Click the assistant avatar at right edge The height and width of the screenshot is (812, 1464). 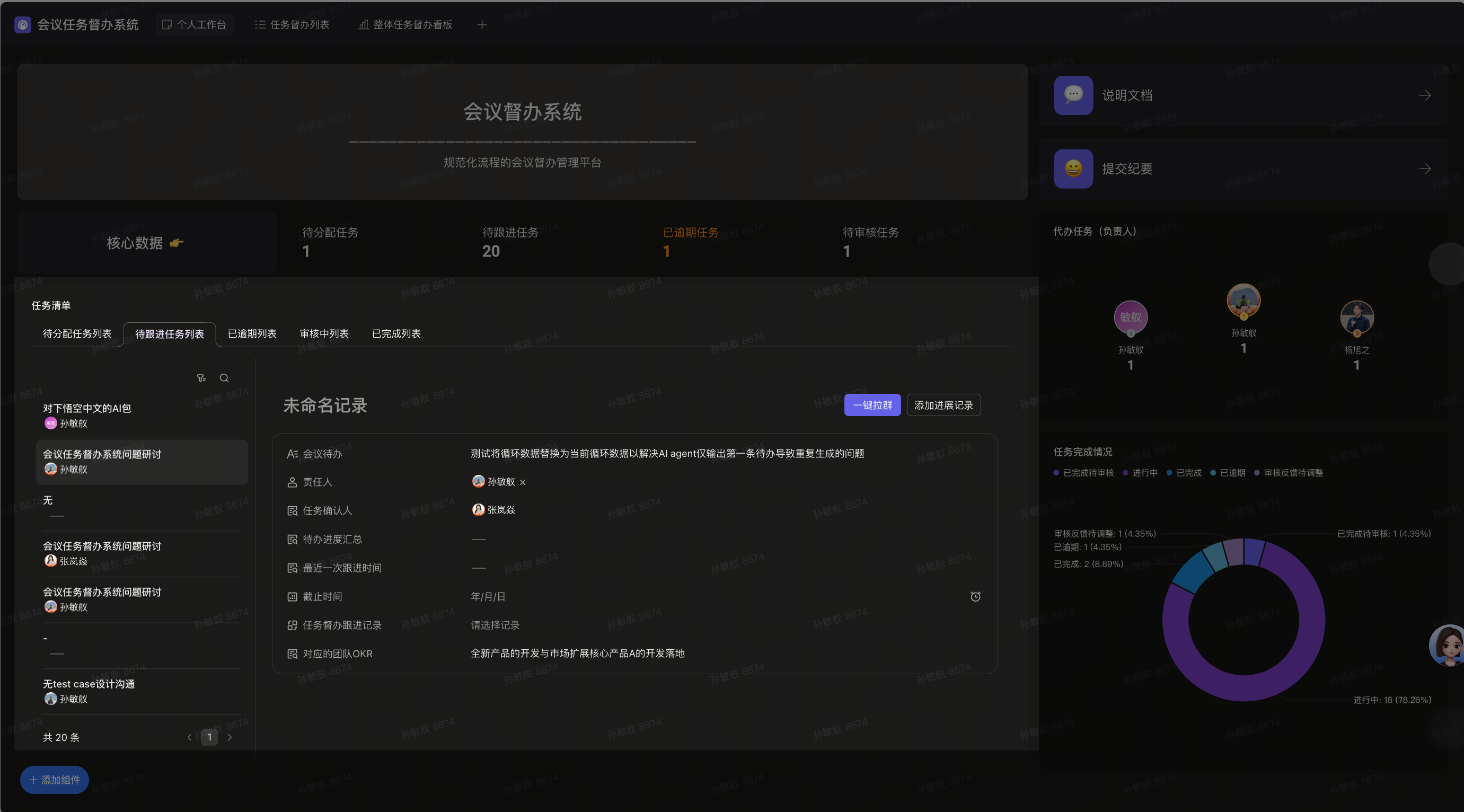[x=1447, y=645]
